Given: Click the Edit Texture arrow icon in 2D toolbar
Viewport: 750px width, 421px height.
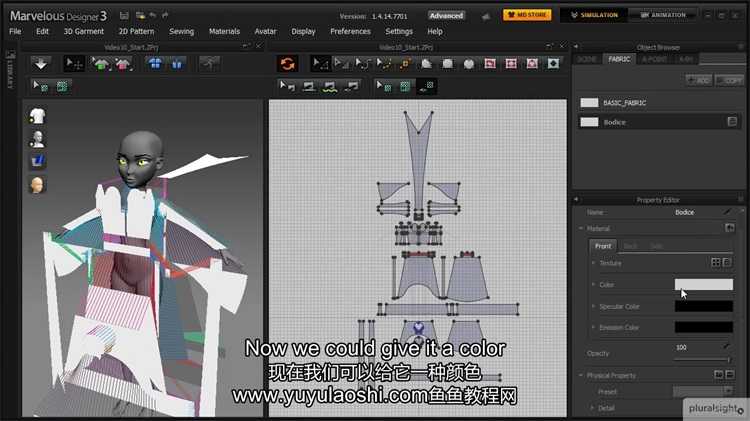Looking at the screenshot, I should [x=384, y=86].
